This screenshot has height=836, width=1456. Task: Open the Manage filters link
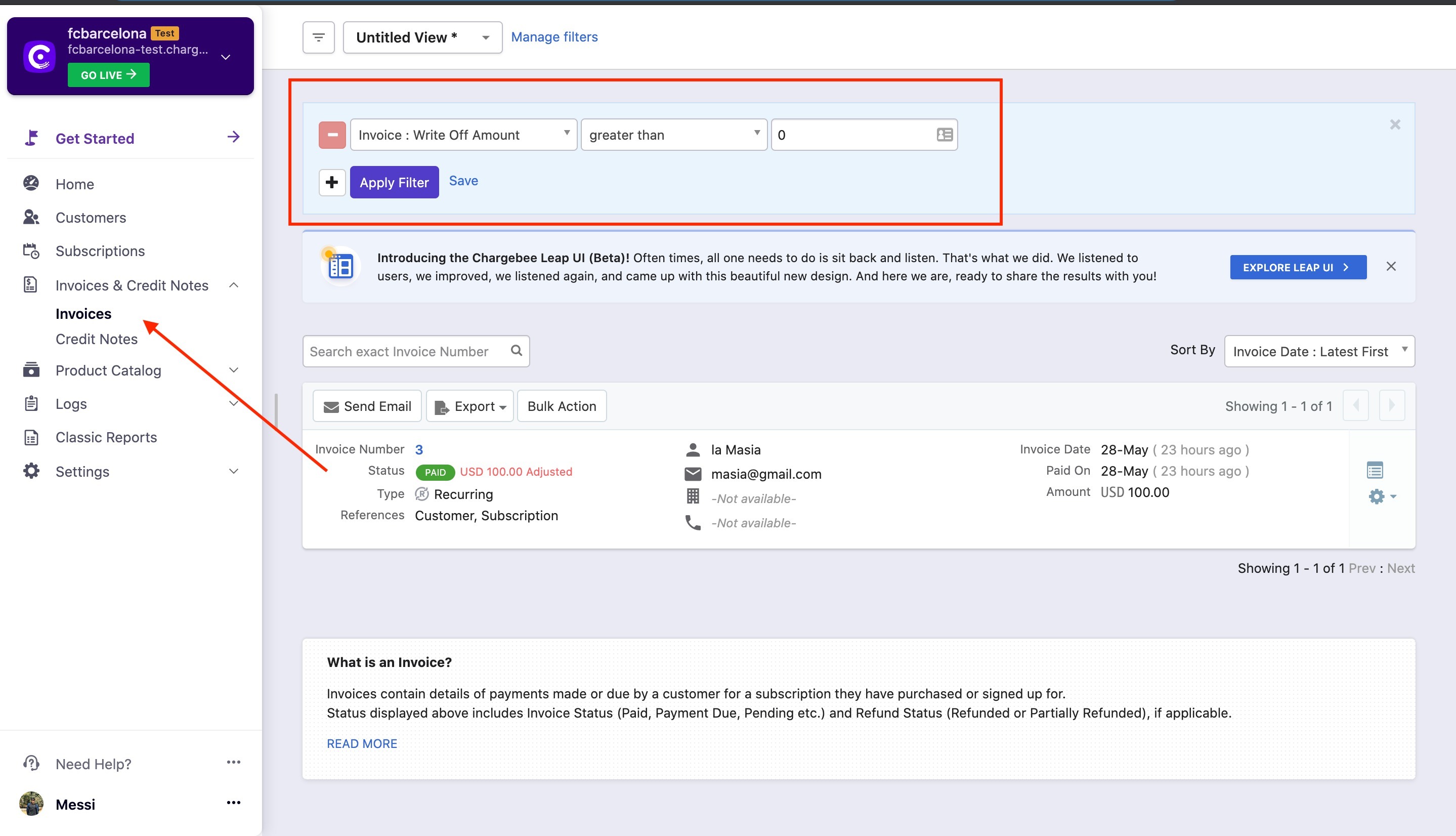pos(554,37)
